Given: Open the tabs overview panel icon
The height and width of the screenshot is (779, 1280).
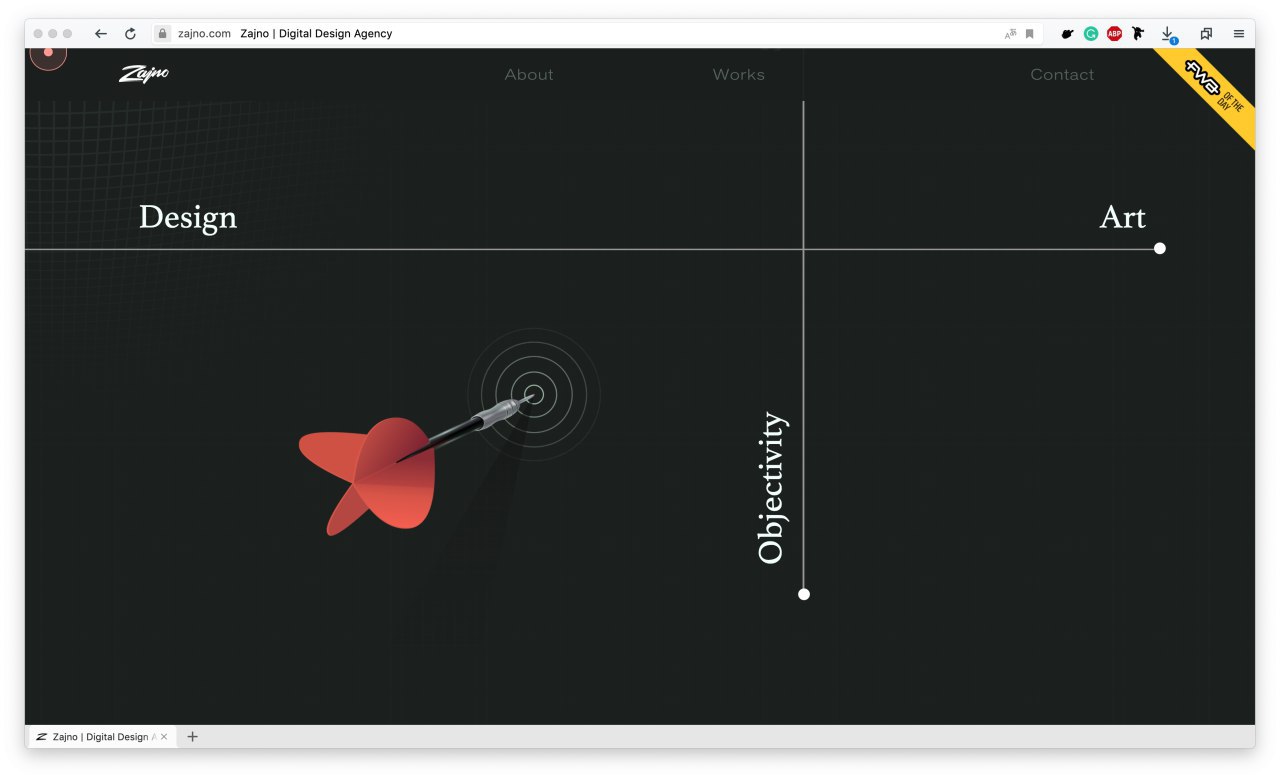Looking at the screenshot, I should (1206, 34).
